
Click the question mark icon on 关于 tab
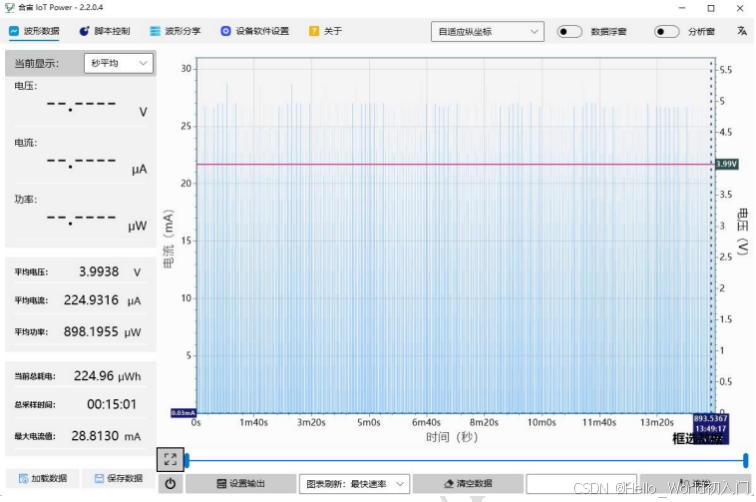[x=314, y=31]
